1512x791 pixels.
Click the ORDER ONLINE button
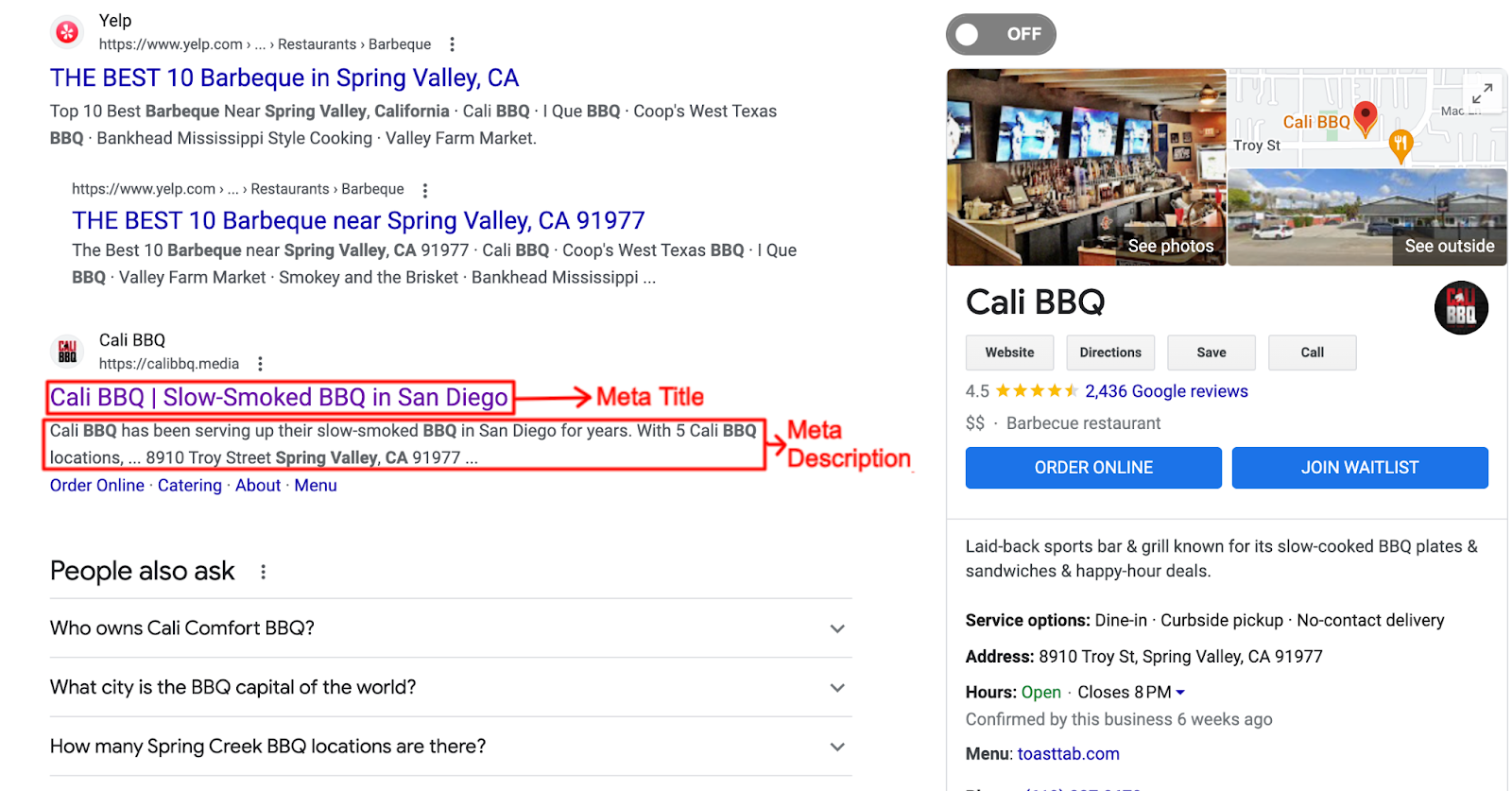pyautogui.click(x=1093, y=468)
